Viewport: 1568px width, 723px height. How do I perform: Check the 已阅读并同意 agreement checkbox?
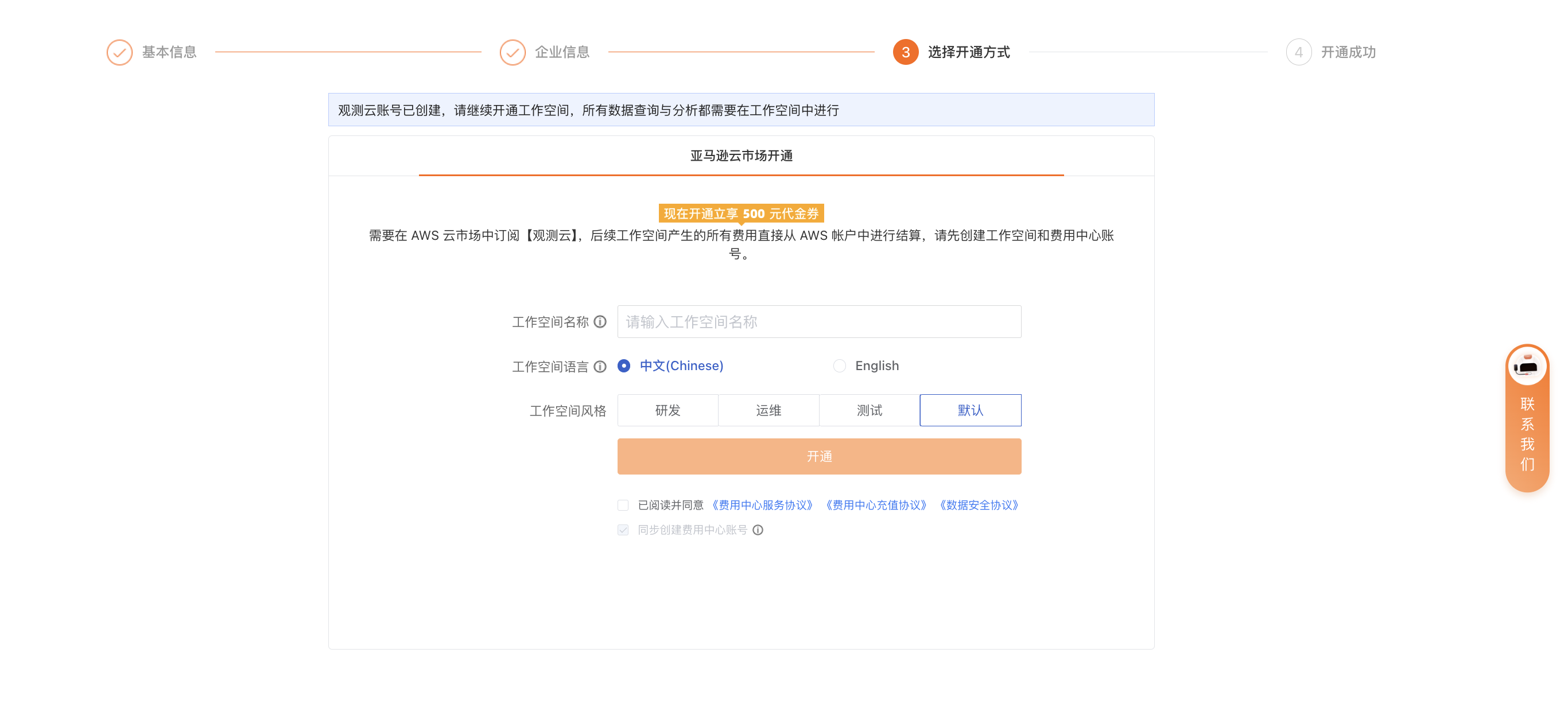point(623,505)
